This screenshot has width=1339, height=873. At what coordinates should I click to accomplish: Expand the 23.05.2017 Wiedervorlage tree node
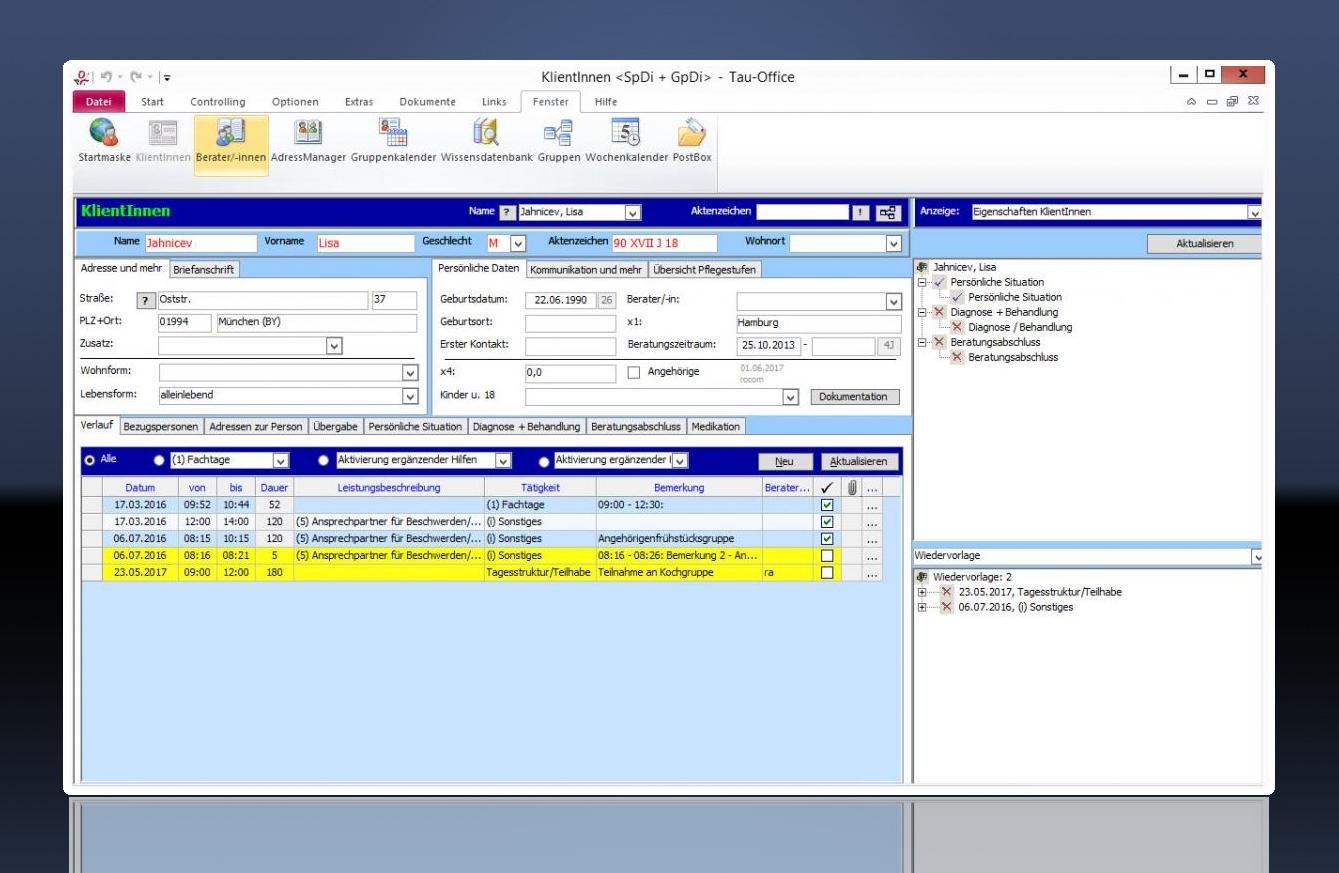(x=922, y=592)
